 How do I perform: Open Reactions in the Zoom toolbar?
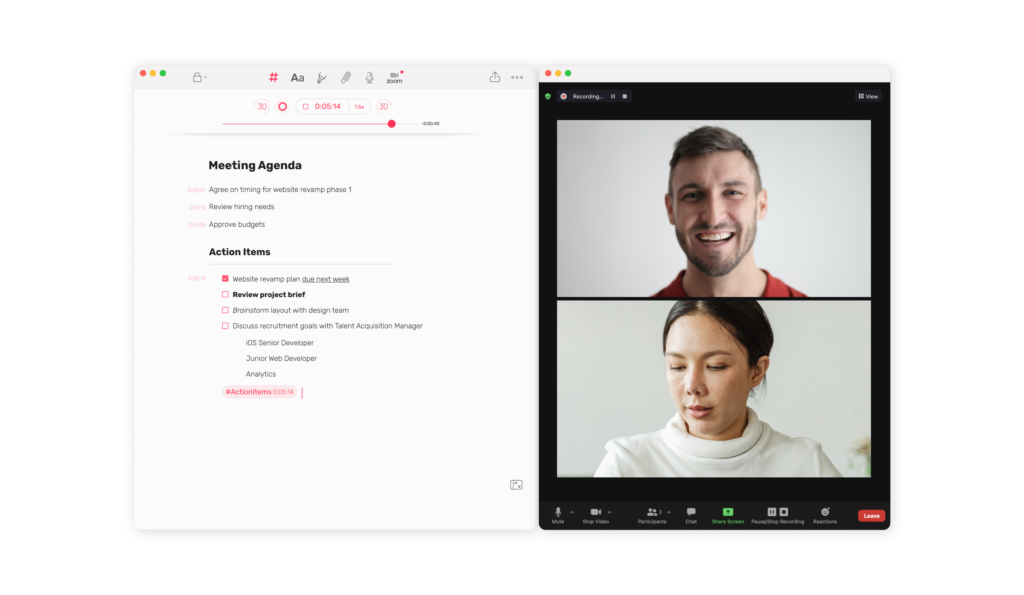(x=825, y=515)
